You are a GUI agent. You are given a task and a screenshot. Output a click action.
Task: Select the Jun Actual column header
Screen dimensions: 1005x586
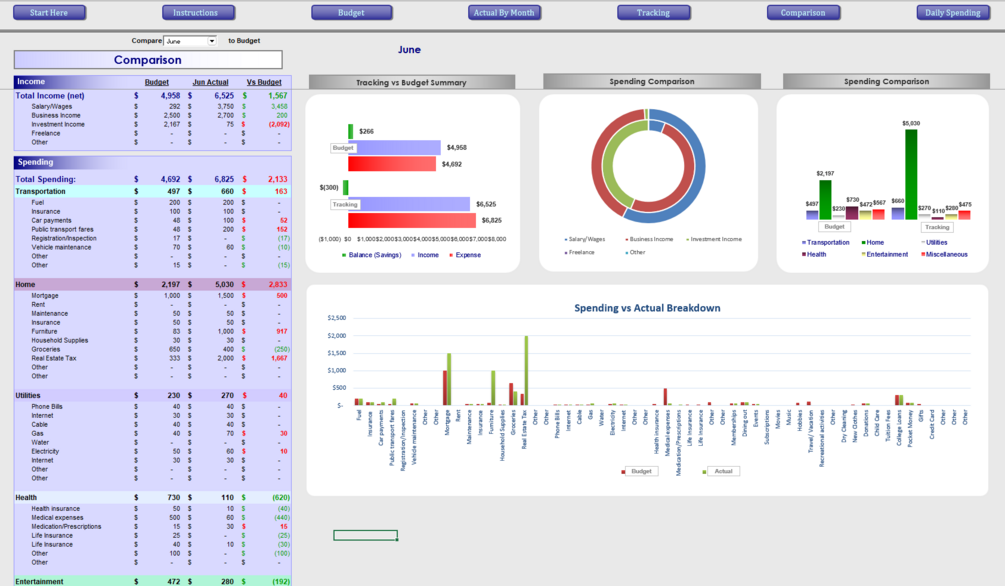point(210,82)
